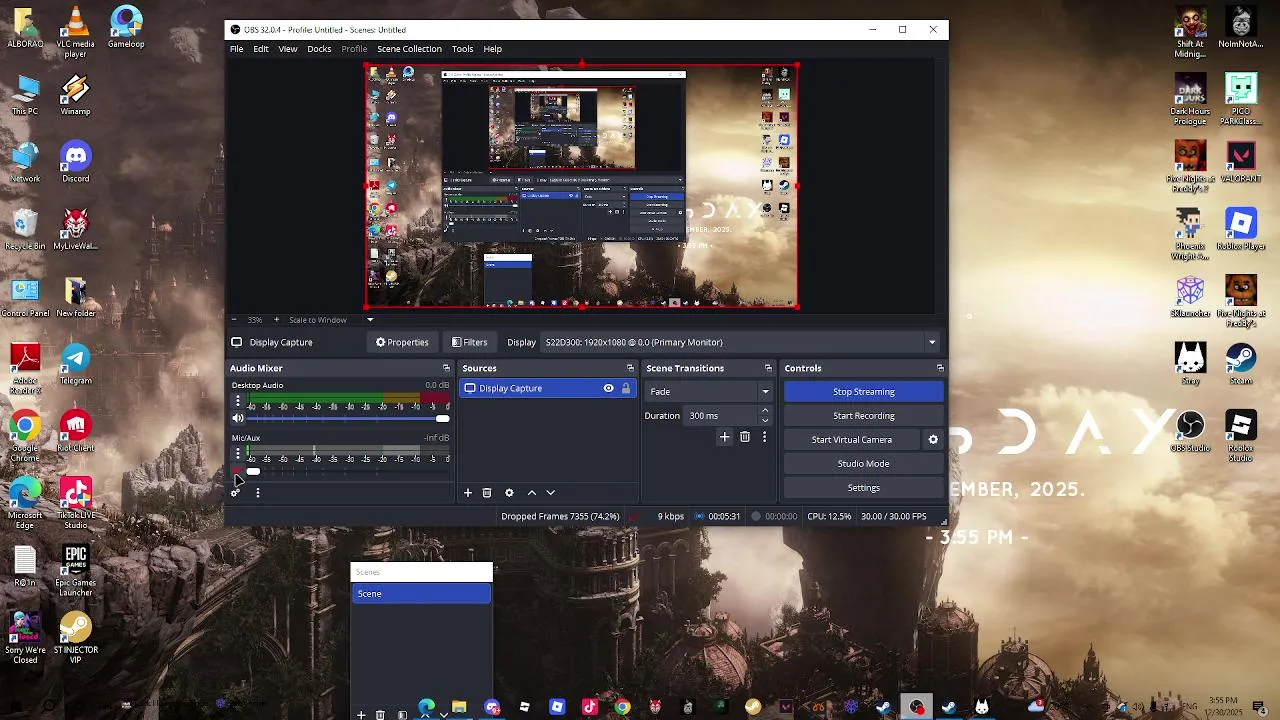Select the Display Capture source row
The height and width of the screenshot is (720, 1280).
tap(547, 388)
